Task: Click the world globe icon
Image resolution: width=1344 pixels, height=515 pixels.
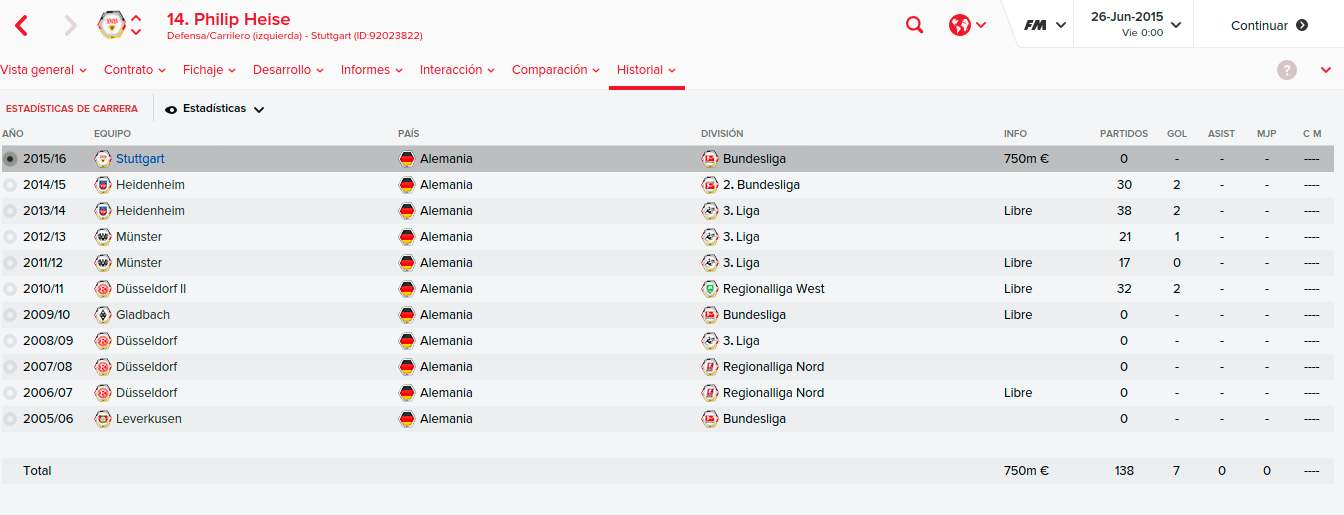Action: click(960, 25)
